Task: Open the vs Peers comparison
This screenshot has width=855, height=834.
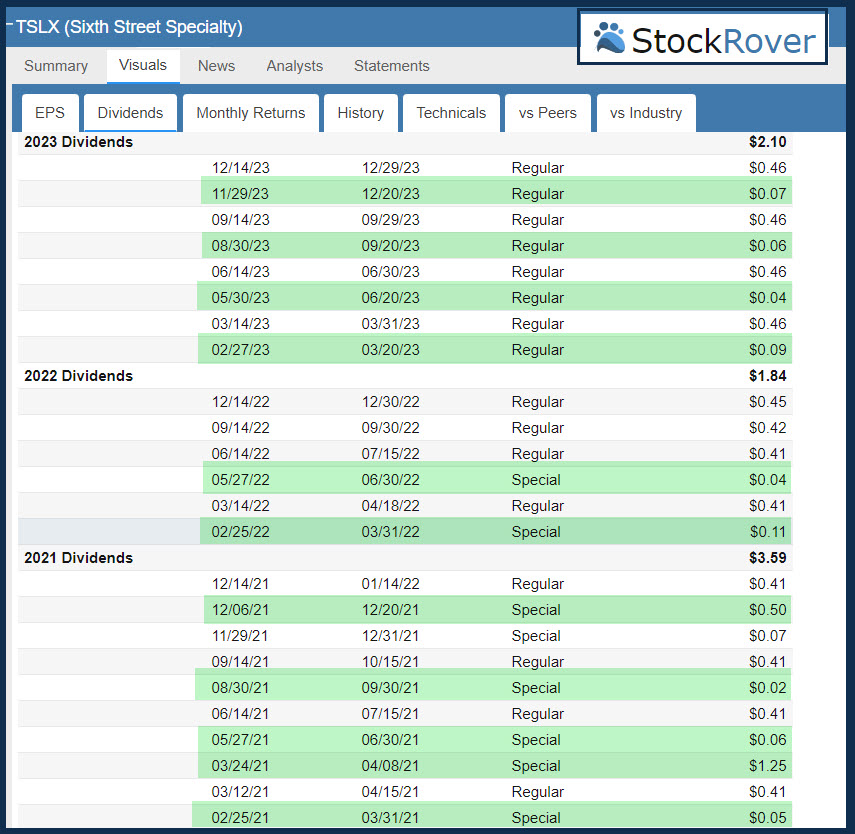Action: [548, 113]
